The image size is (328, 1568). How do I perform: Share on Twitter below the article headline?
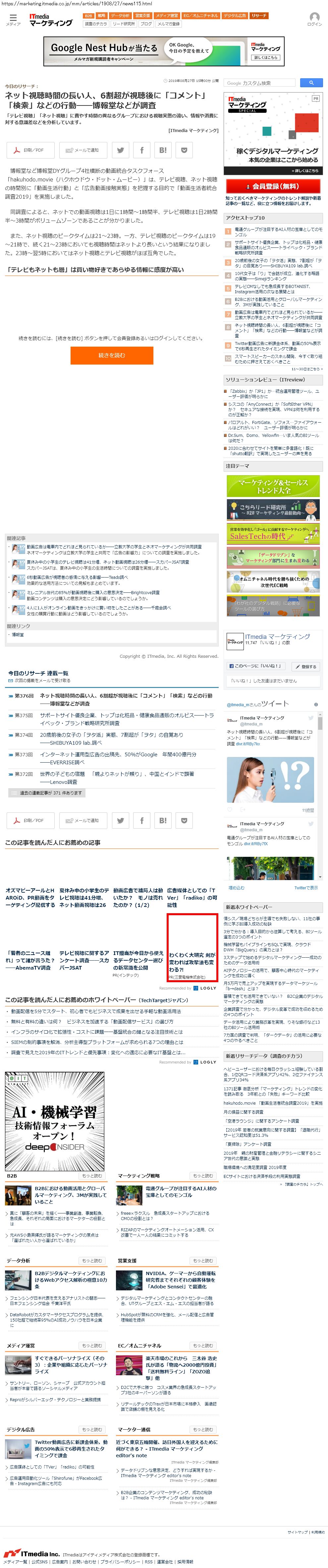tap(120, 150)
